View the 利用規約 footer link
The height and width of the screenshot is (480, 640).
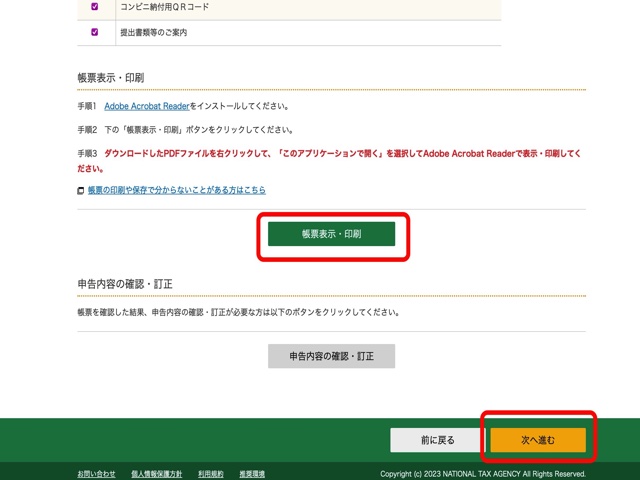click(210, 473)
